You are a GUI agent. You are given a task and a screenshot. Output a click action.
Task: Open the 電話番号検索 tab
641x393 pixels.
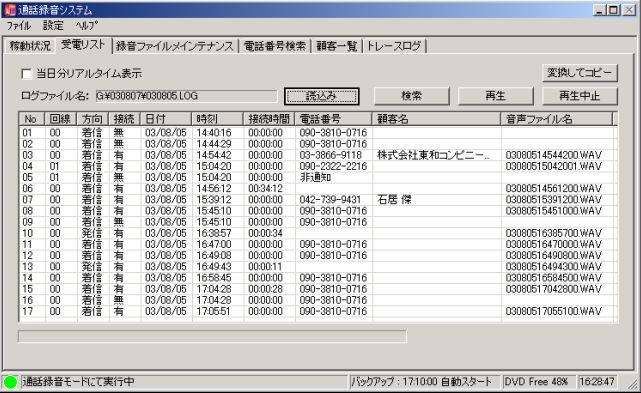coord(275,46)
